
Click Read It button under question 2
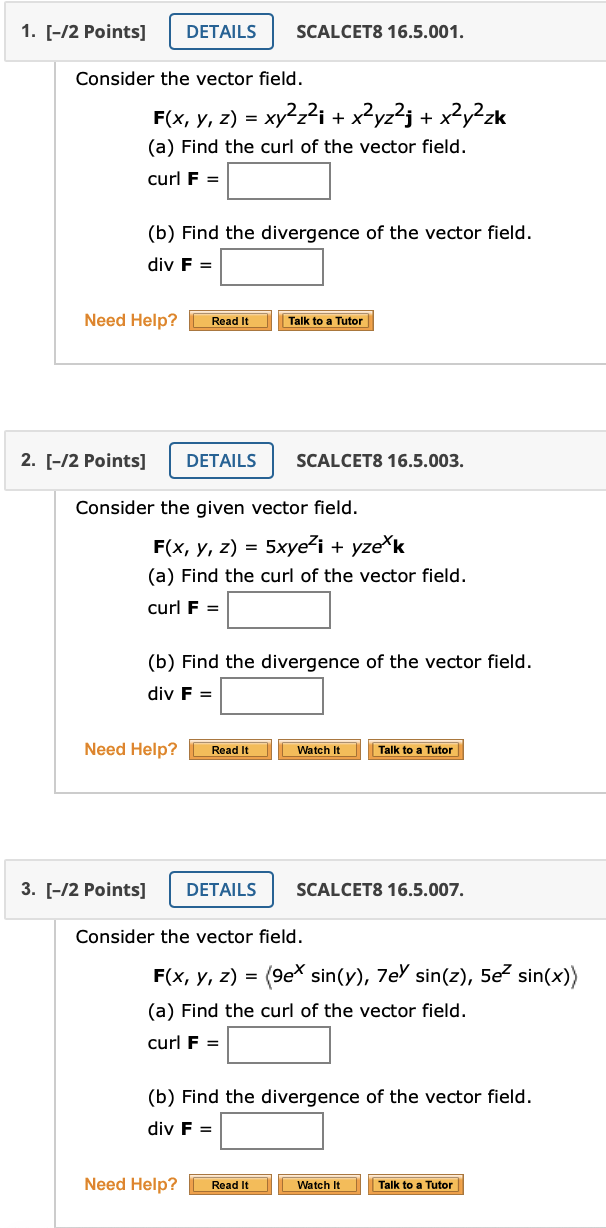230,749
